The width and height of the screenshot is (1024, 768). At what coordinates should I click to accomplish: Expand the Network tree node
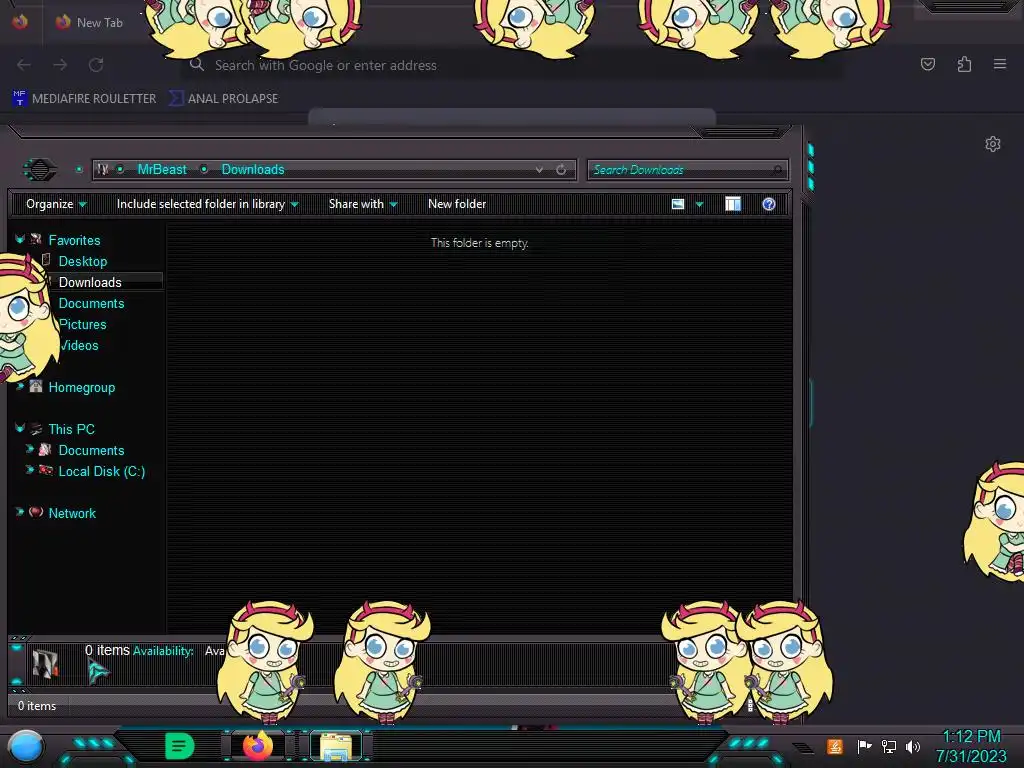20,512
